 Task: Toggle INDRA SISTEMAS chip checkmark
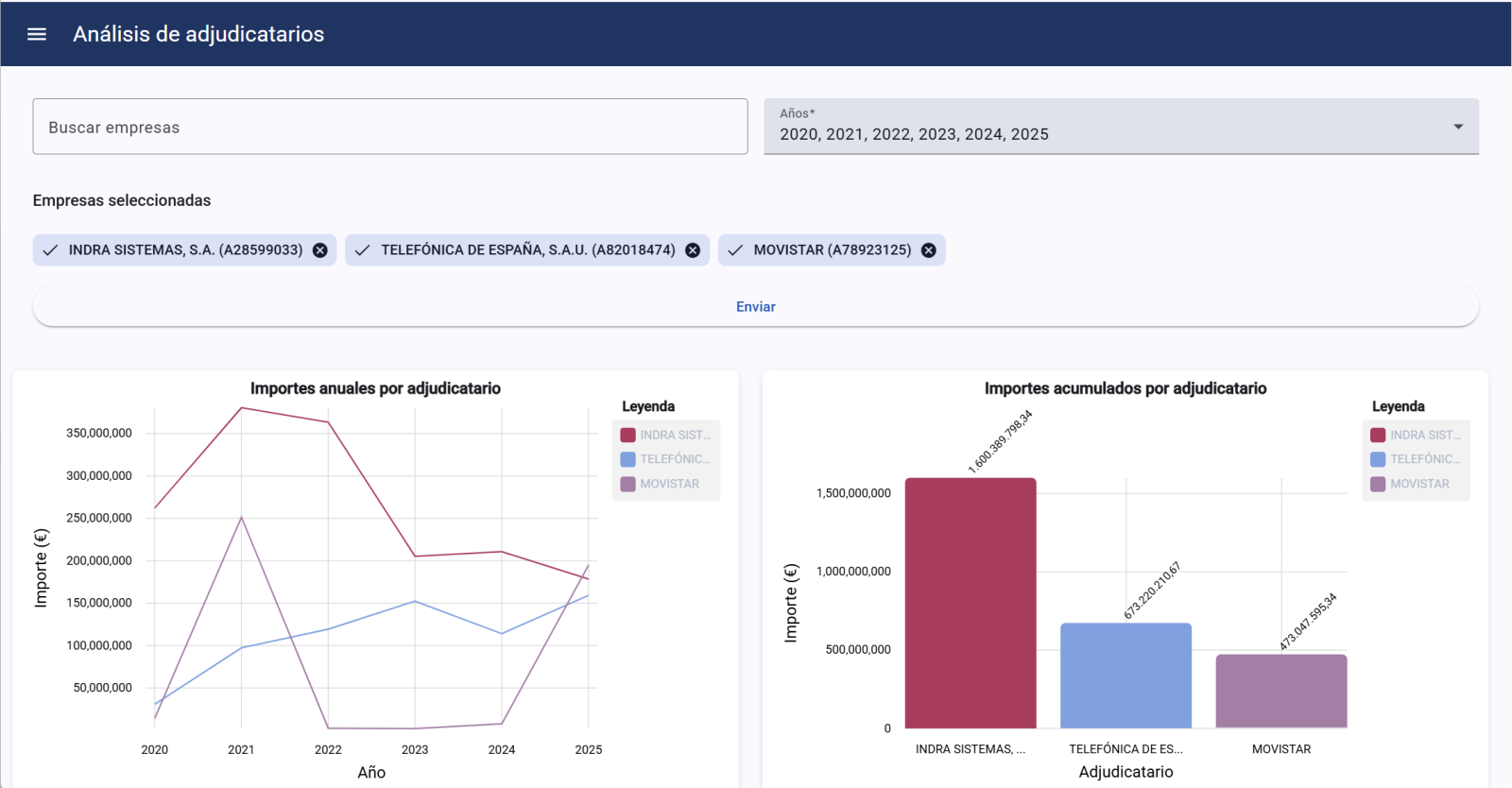coord(51,250)
